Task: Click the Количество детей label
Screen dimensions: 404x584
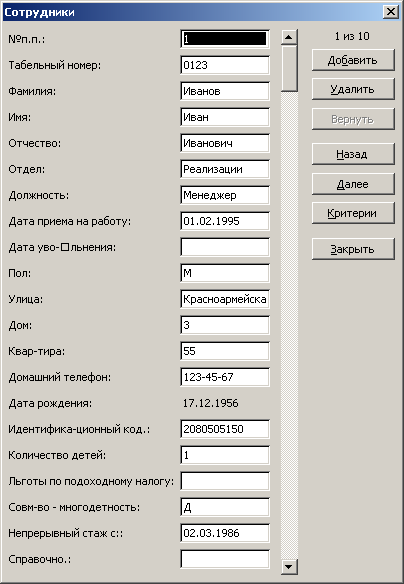Action: [57, 455]
